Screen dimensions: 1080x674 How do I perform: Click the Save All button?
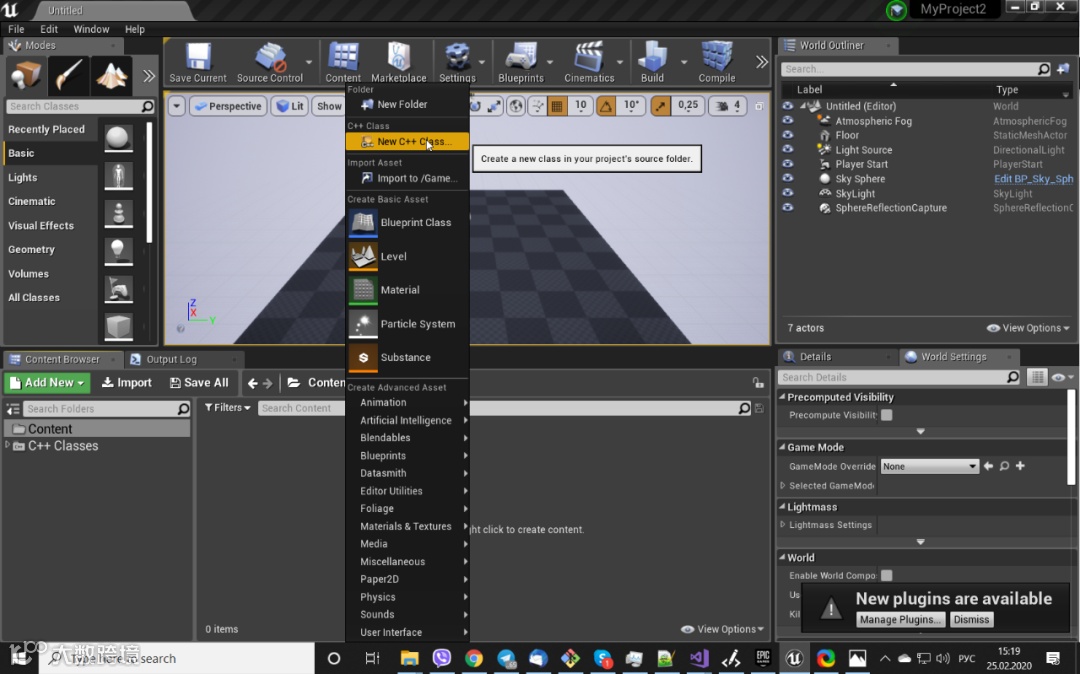(199, 383)
